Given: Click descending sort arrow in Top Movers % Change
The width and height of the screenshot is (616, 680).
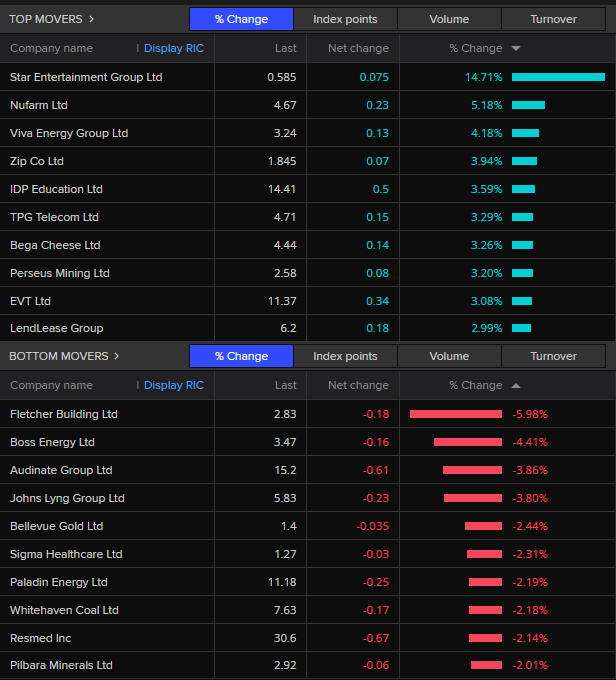Looking at the screenshot, I should [516, 48].
